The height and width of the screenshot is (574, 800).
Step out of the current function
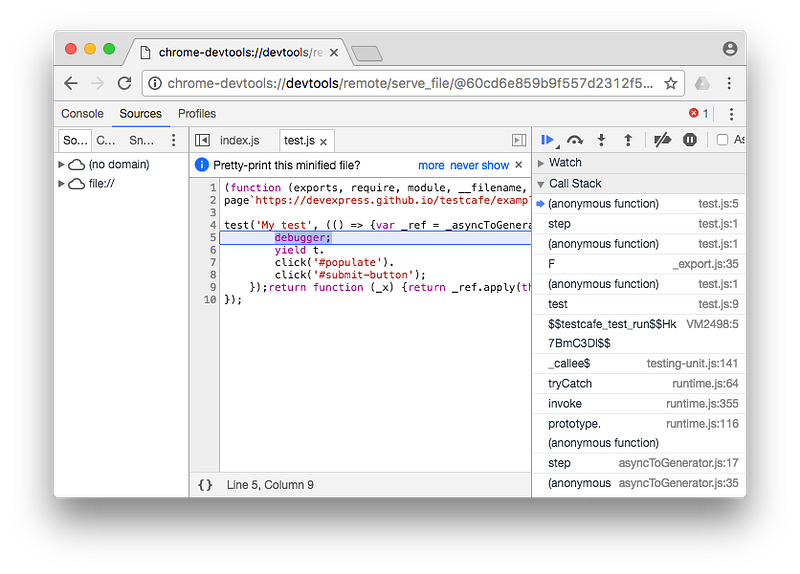[628, 140]
